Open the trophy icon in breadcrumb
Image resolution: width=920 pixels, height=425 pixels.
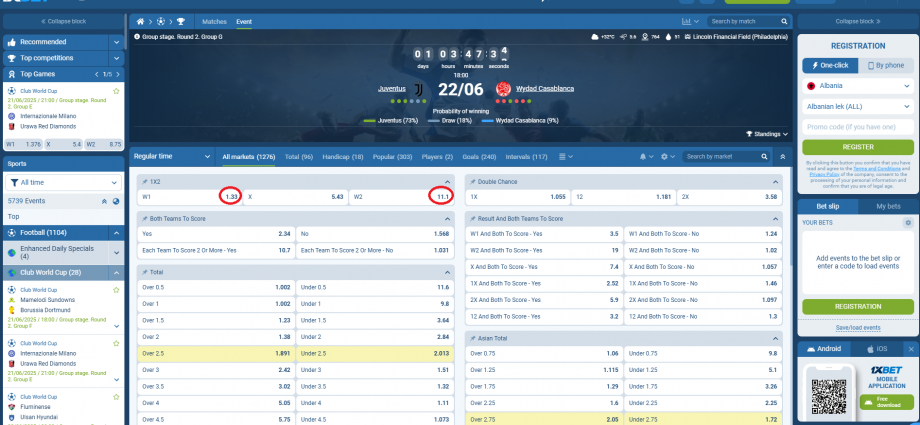pyautogui.click(x=180, y=22)
